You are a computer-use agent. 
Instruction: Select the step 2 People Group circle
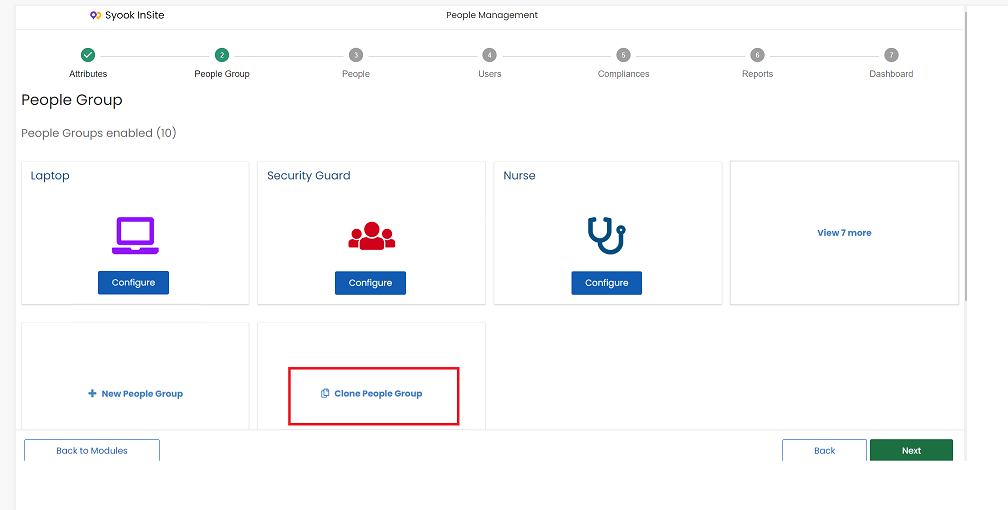coord(222,55)
